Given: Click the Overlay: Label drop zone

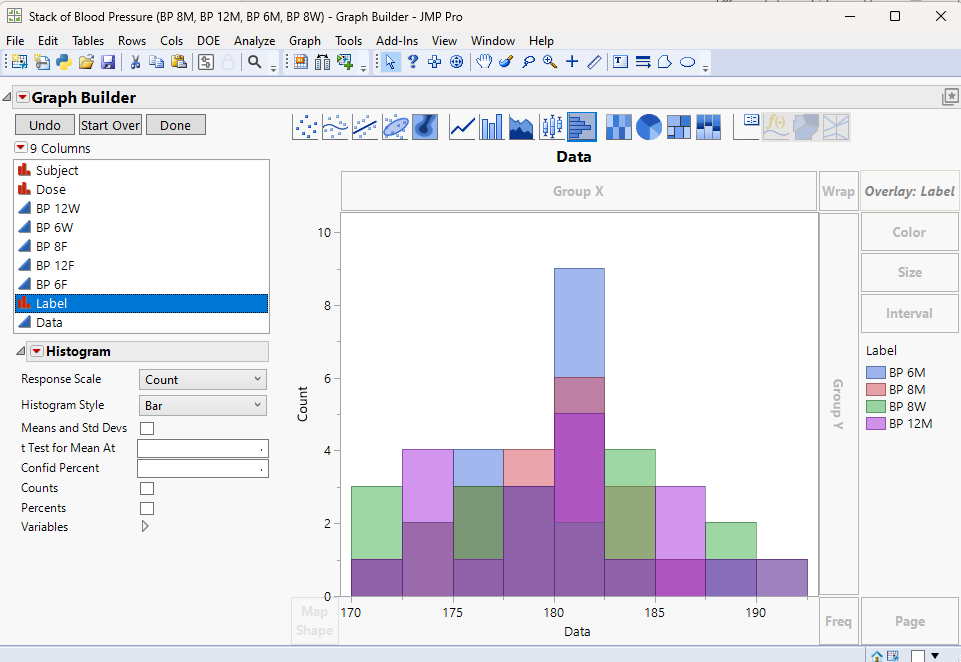Looking at the screenshot, I should tap(910, 191).
